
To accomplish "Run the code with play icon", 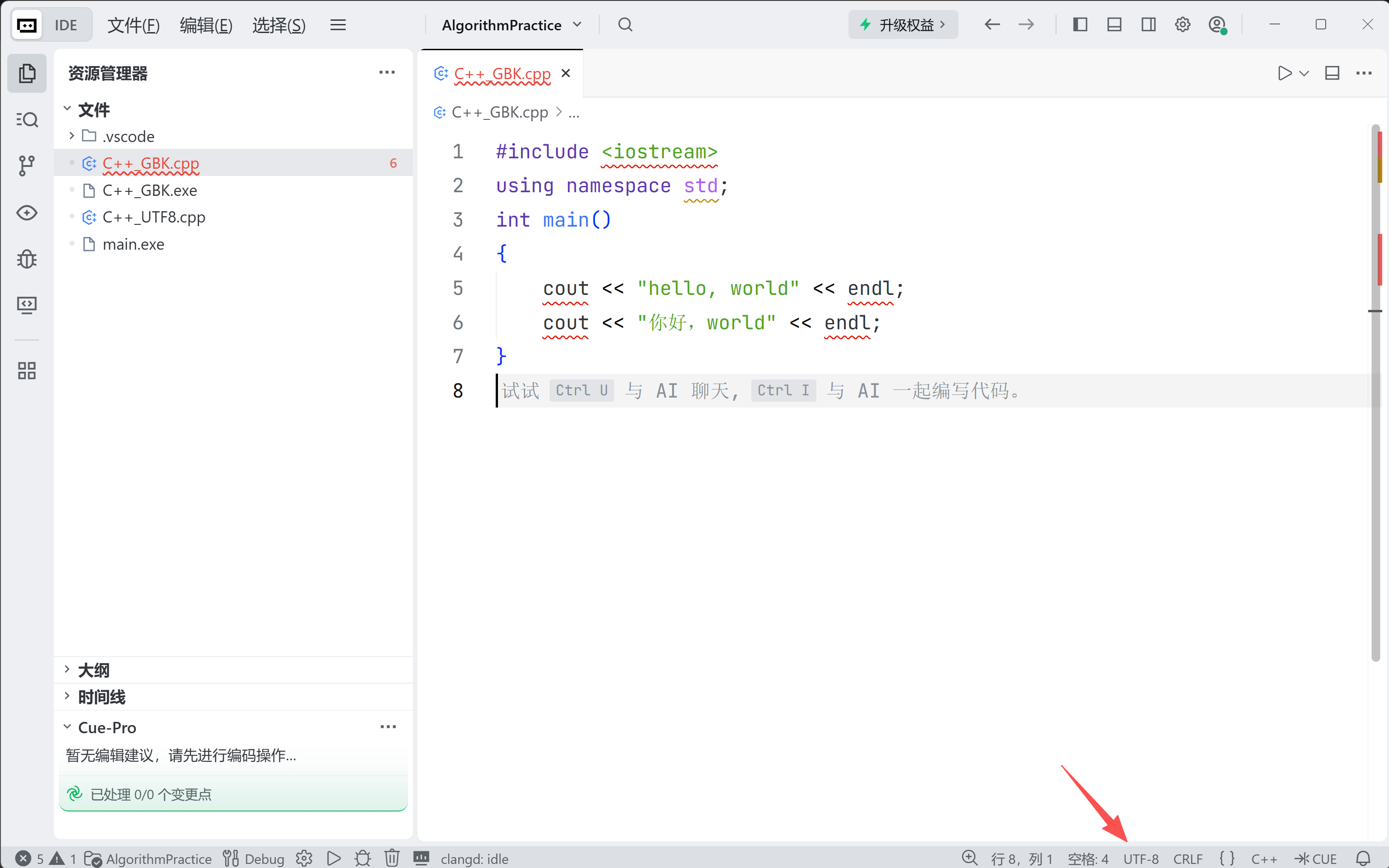I will tap(1285, 73).
